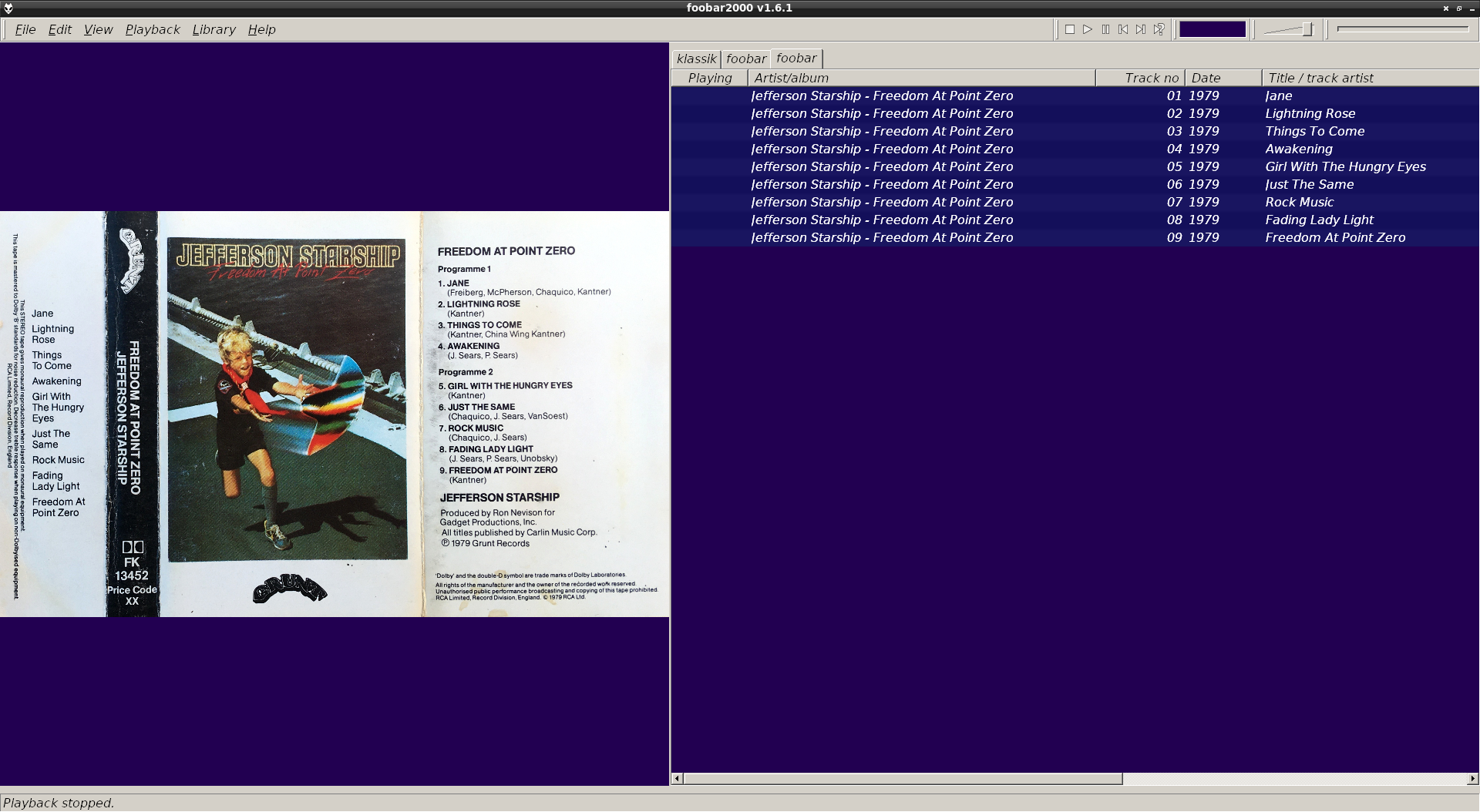Image resolution: width=1480 pixels, height=812 pixels.
Task: Switch to the first foobar playlist tab
Action: (745, 59)
